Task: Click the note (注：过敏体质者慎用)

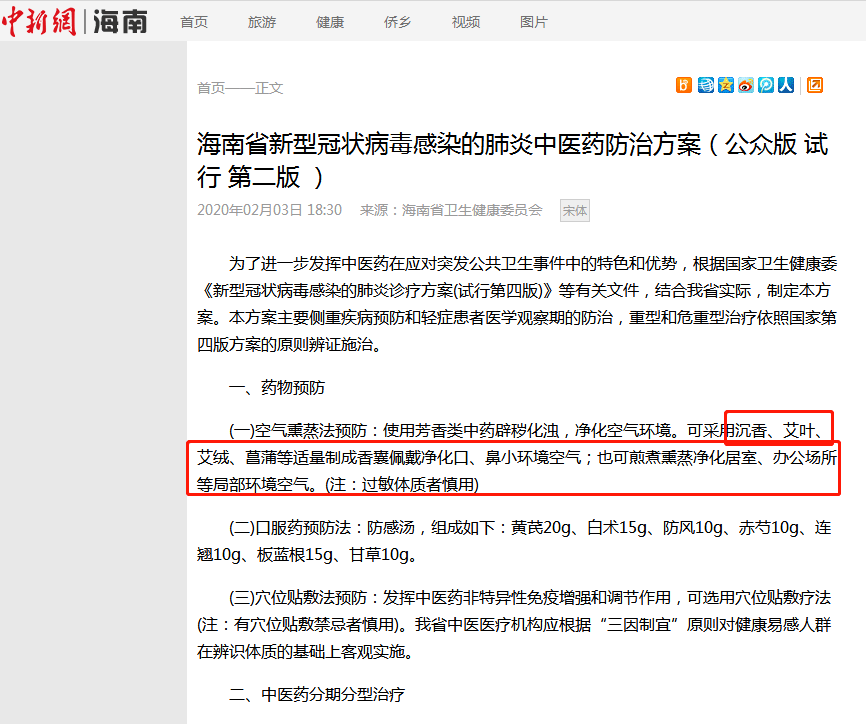Action: point(402,484)
